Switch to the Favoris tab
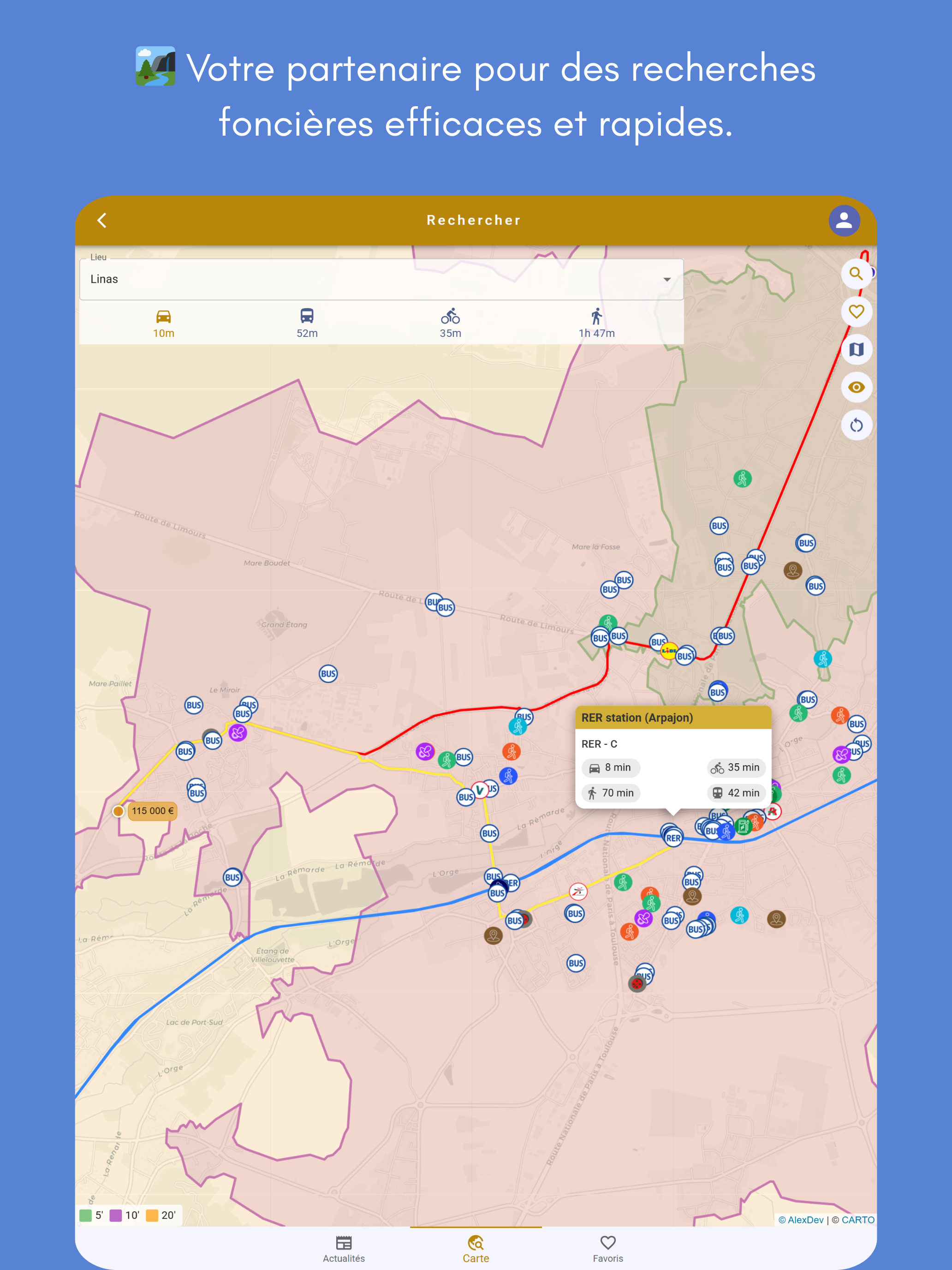The image size is (952, 1270). tap(608, 1249)
